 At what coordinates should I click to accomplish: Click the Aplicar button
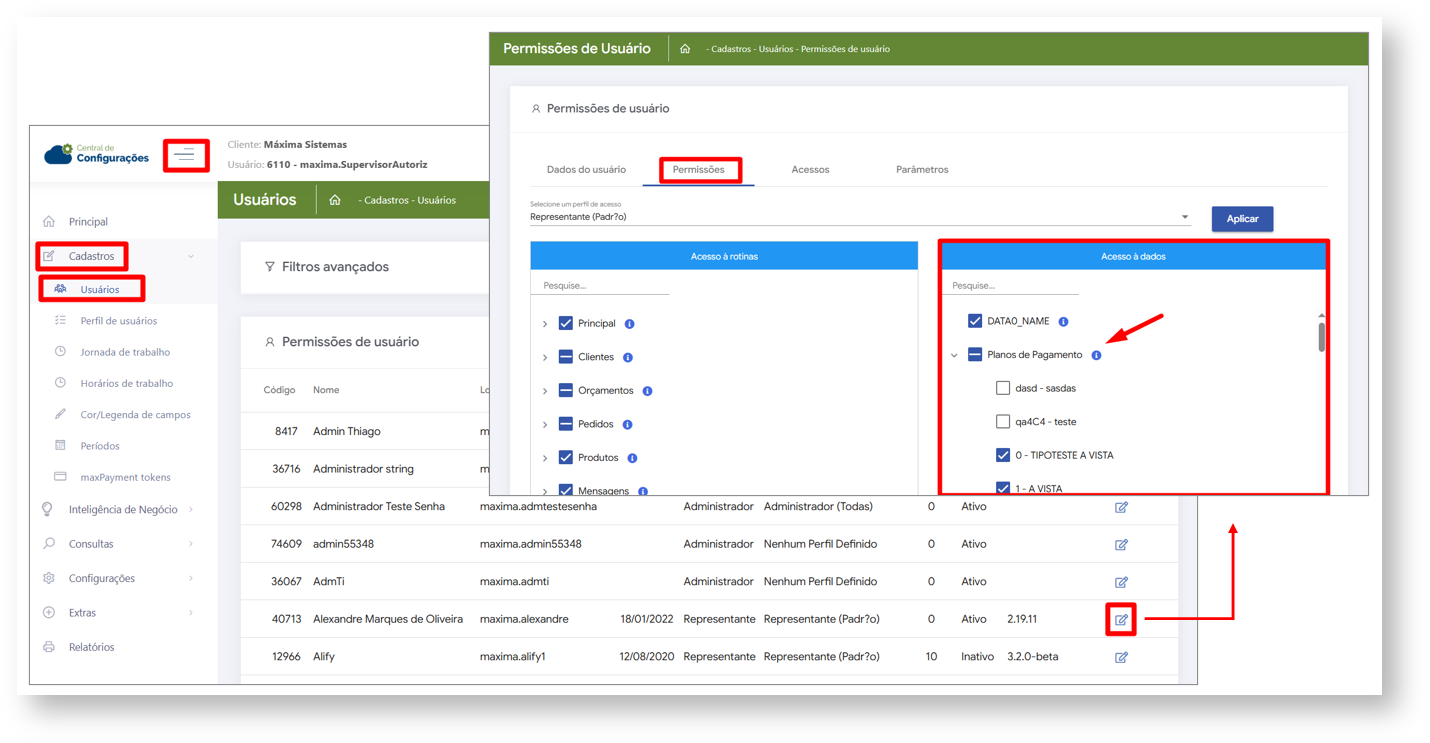[1242, 219]
